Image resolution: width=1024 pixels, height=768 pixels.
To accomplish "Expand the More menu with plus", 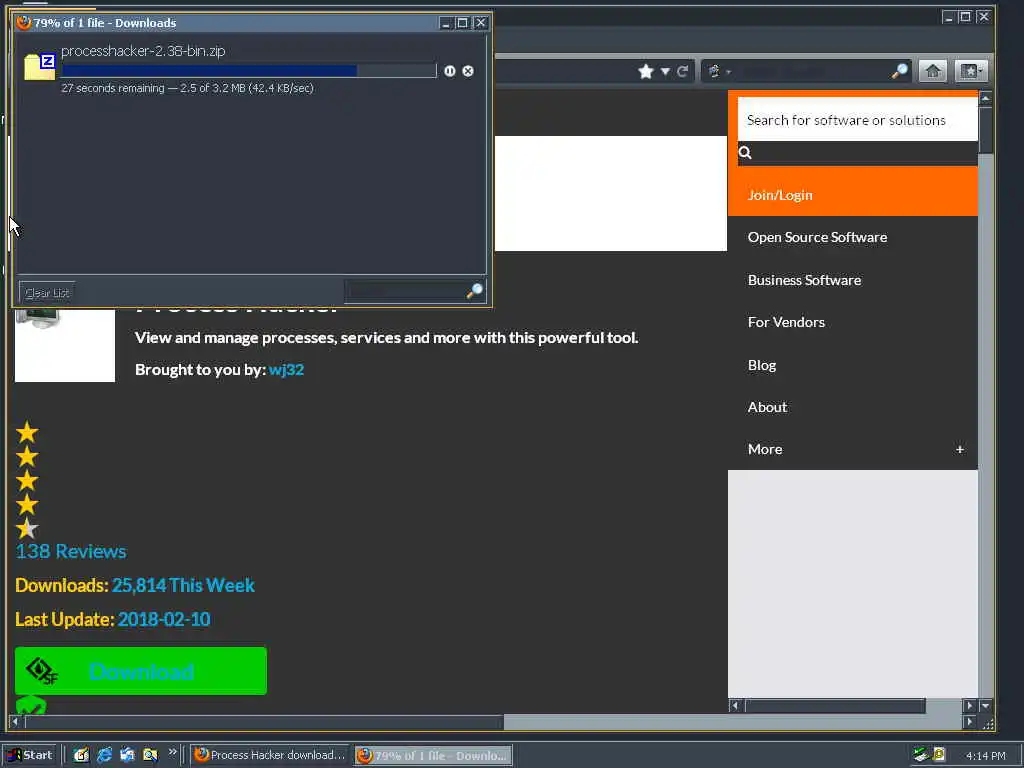I will coord(959,449).
